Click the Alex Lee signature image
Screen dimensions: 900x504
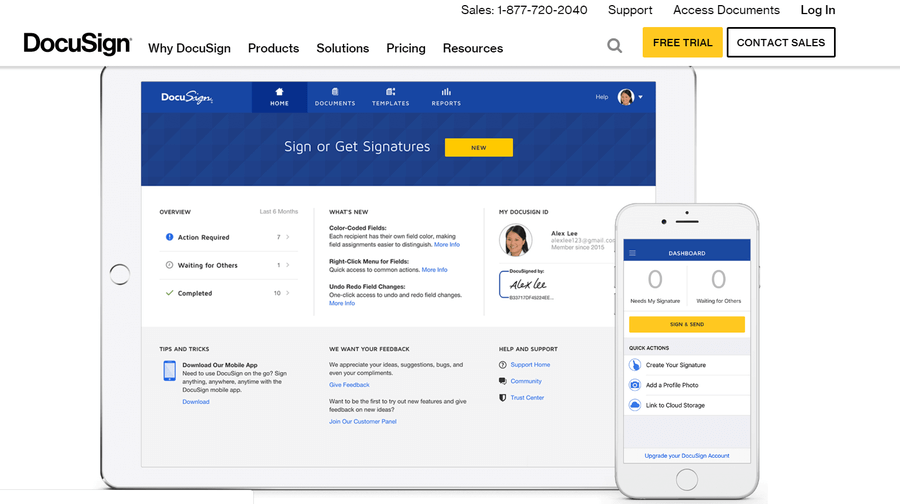(528, 284)
